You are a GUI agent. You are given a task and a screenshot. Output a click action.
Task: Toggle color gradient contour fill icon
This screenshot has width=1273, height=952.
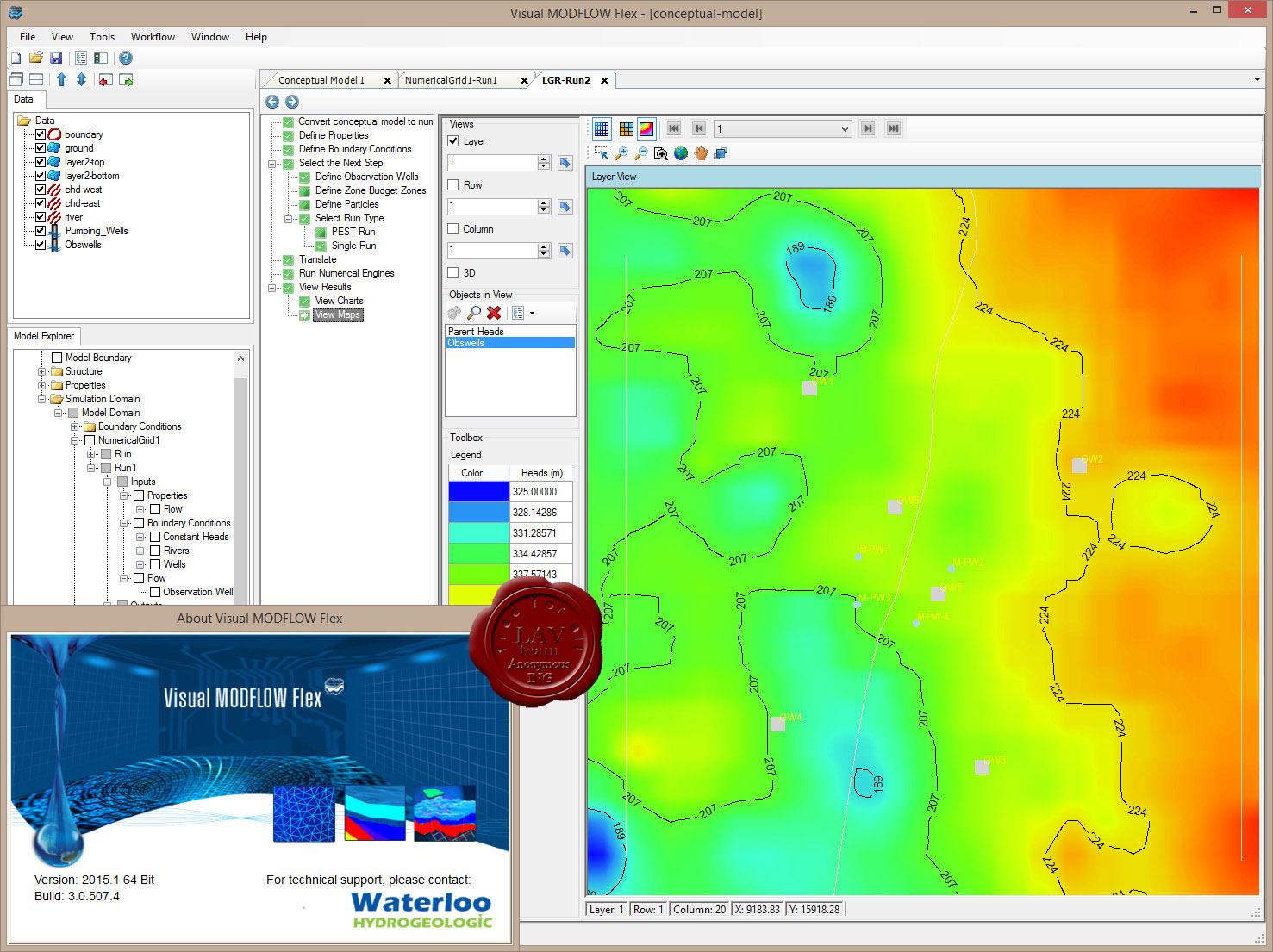tap(646, 129)
